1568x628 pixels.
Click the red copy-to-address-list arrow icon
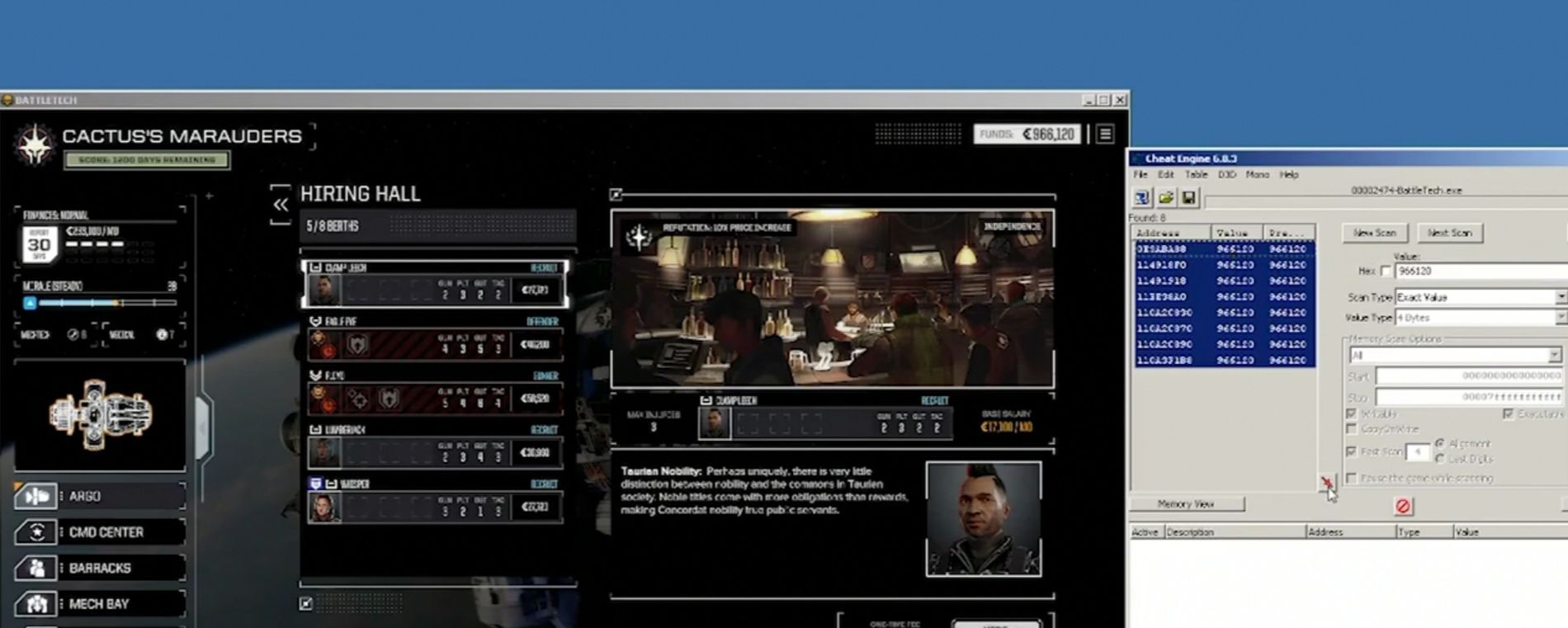[x=1326, y=483]
